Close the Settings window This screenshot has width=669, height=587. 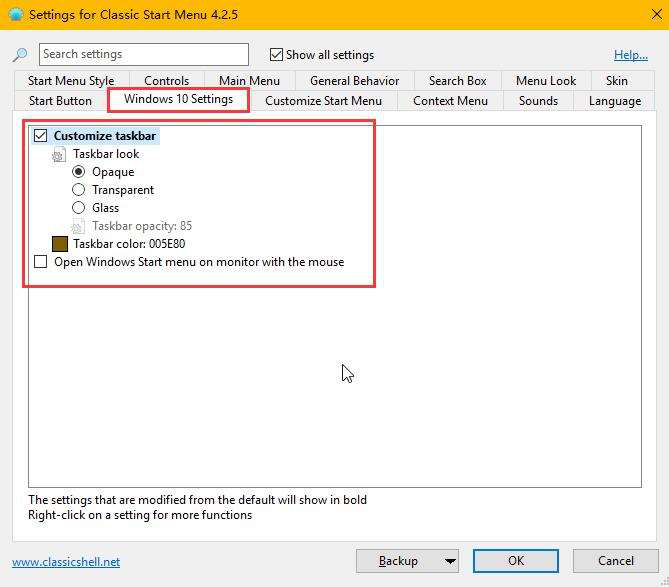point(657,15)
